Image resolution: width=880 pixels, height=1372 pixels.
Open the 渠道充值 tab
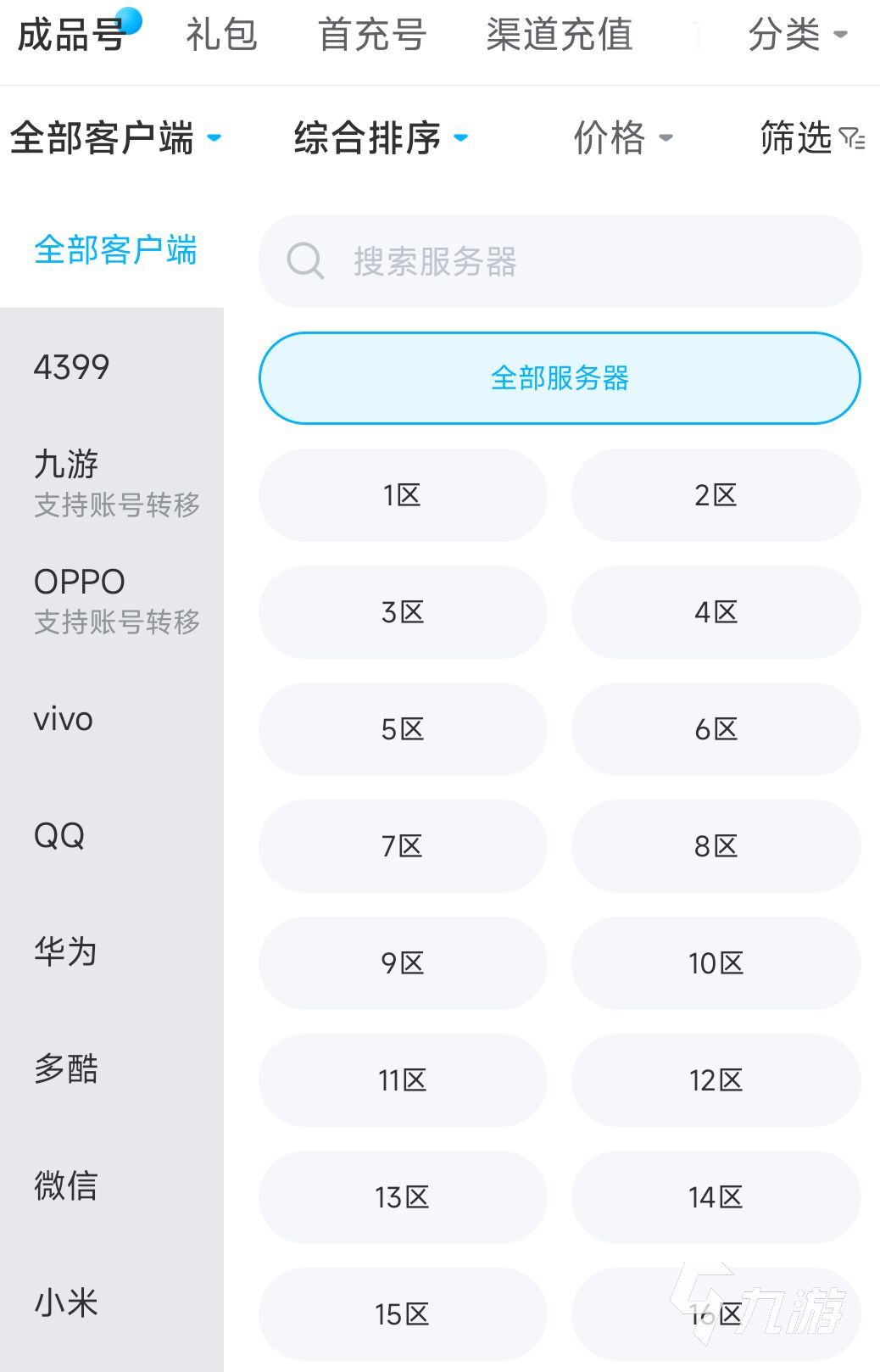(x=559, y=36)
